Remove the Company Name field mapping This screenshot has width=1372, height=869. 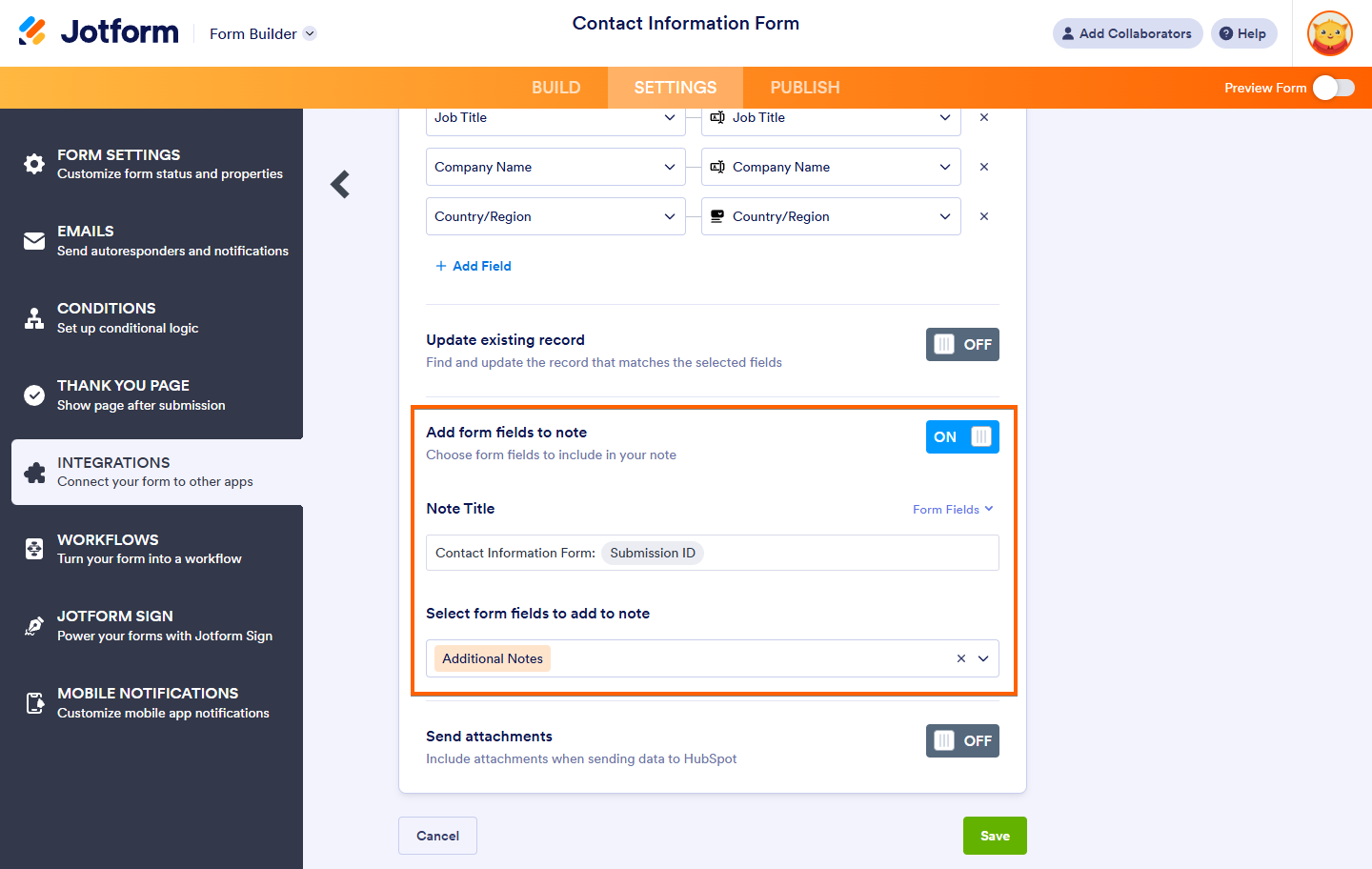click(x=984, y=167)
